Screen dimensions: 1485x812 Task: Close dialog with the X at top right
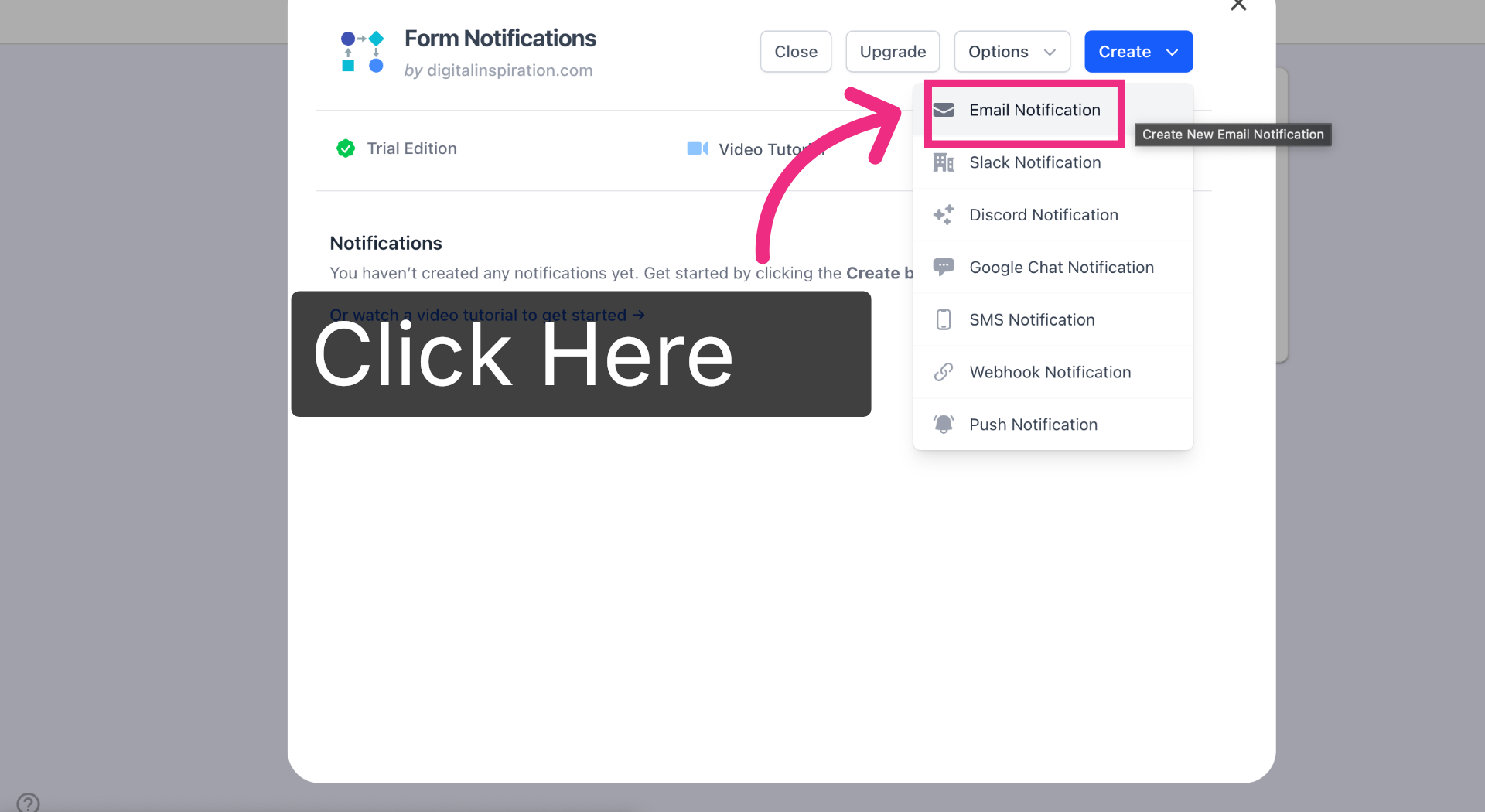(x=1238, y=5)
